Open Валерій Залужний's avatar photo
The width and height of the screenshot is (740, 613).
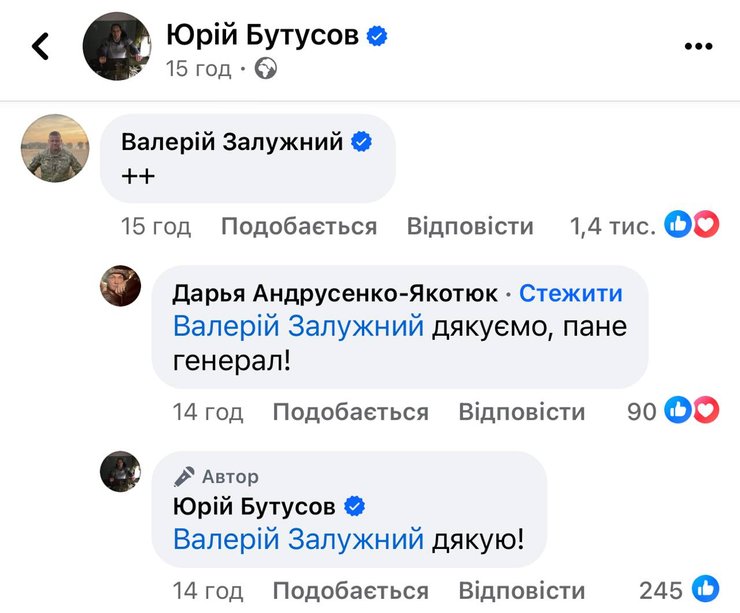coord(55,148)
